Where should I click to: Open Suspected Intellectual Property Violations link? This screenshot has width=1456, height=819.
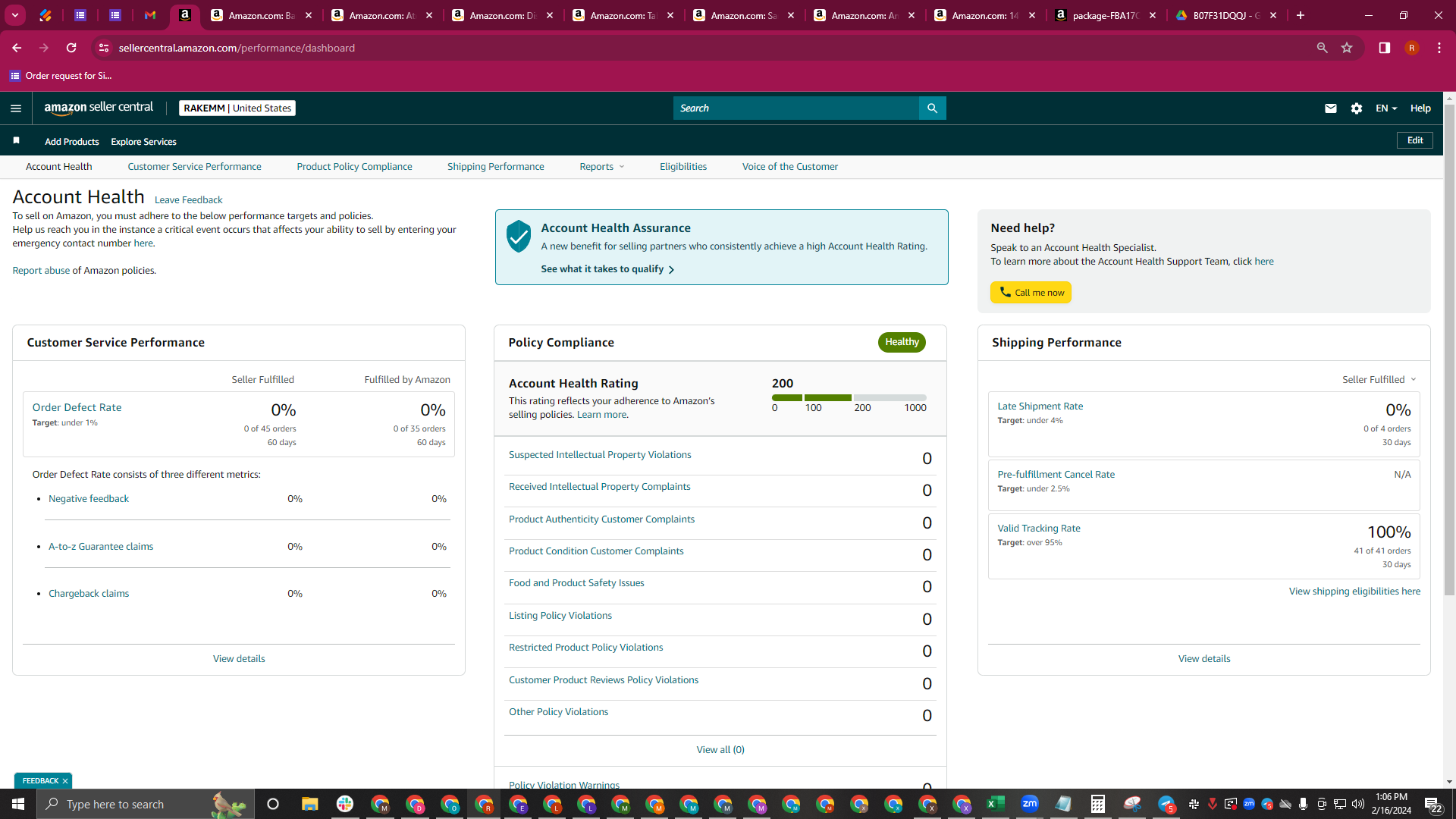tap(600, 455)
